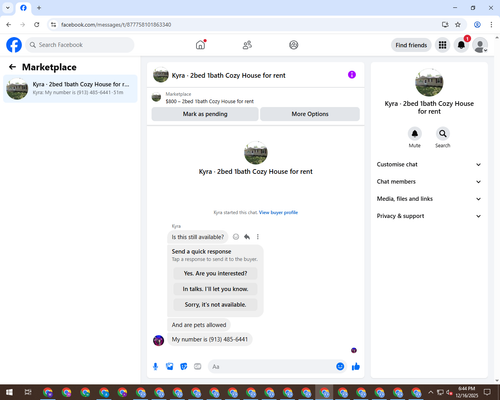Screen dimensions: 500x400
Task: View site information icon in address bar
Action: point(53,25)
